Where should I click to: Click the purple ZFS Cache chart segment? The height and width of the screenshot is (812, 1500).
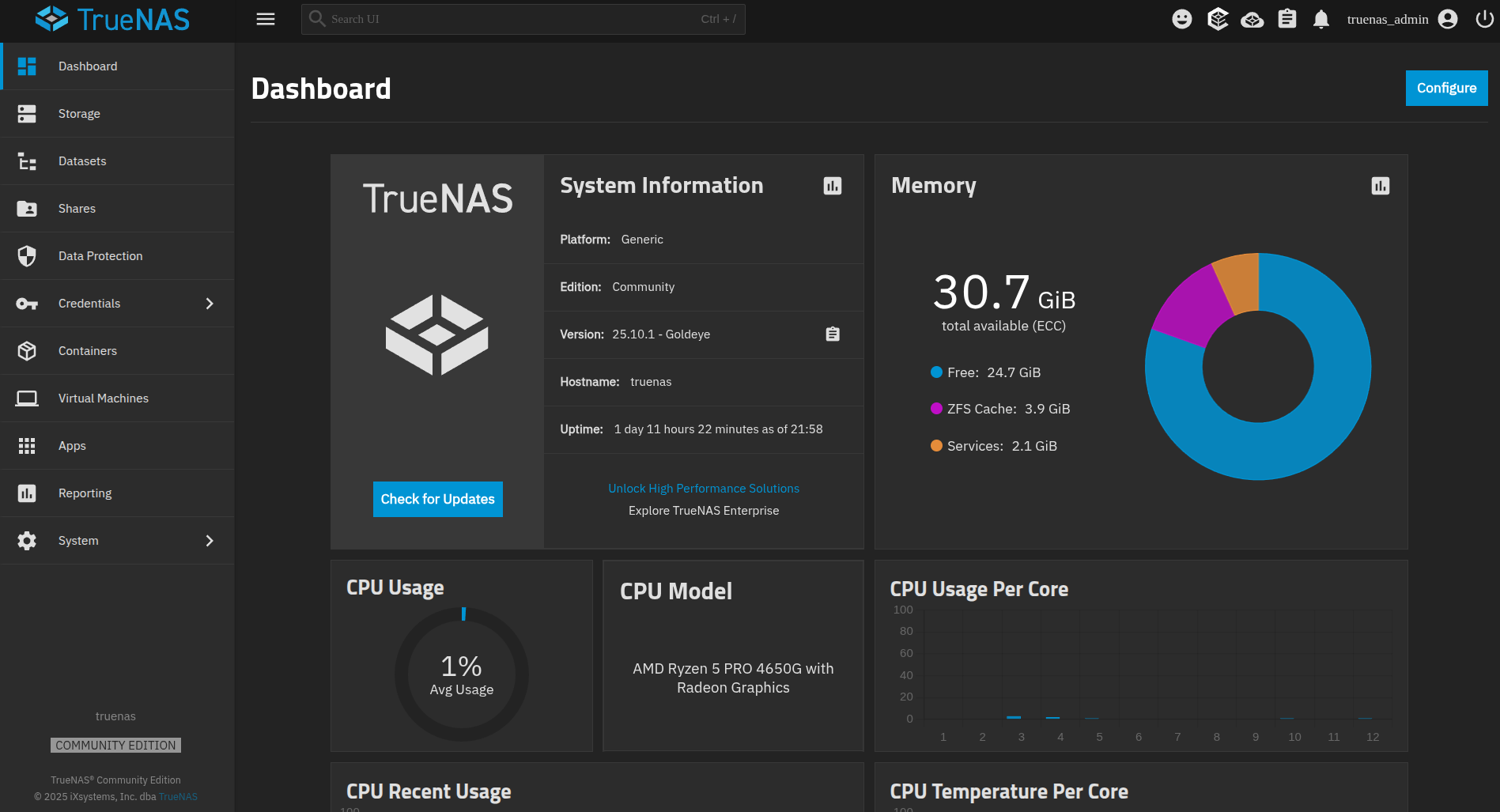click(1189, 305)
